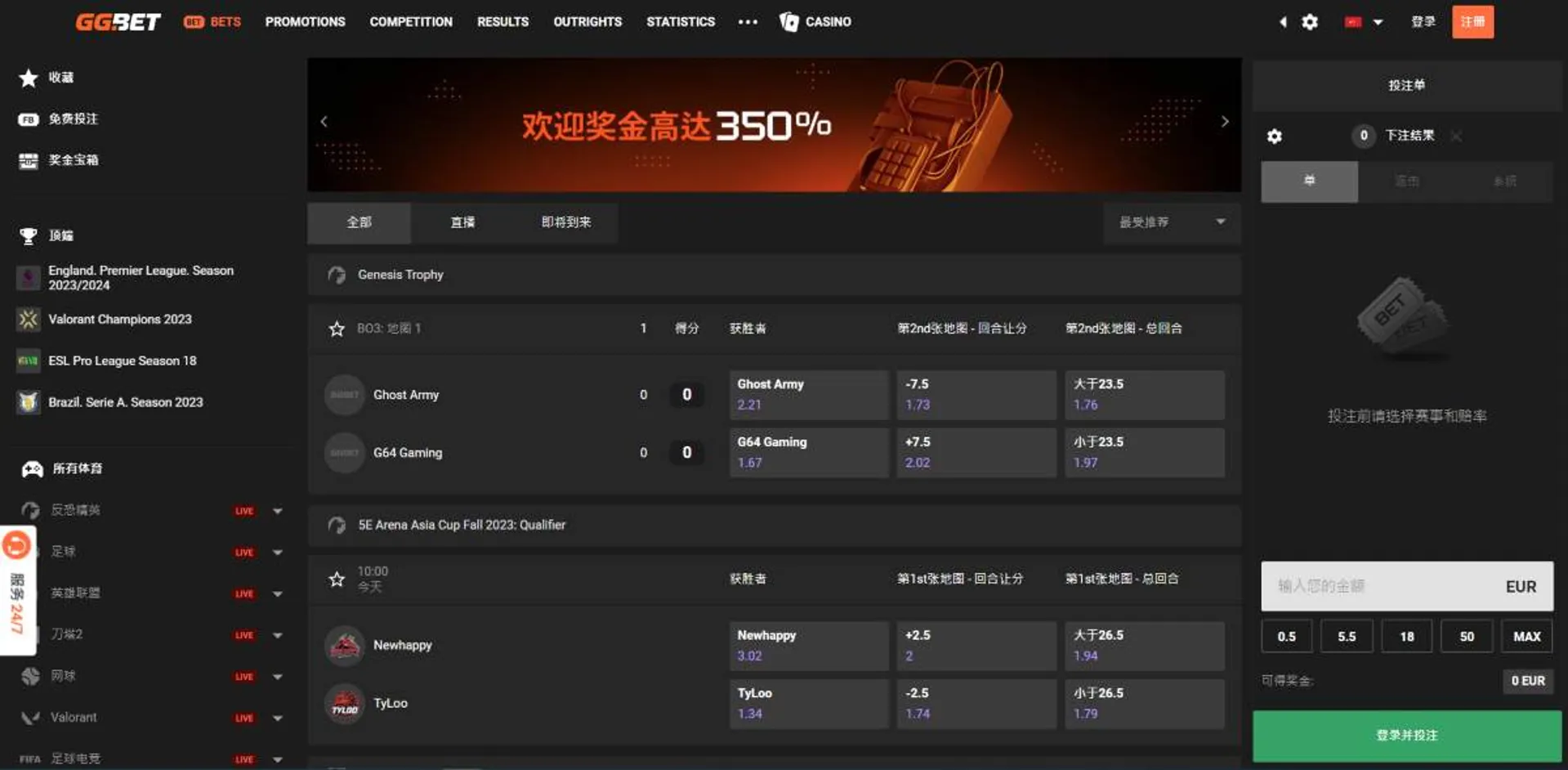Select the 直播 live tab
The image size is (1568, 770).
(x=462, y=223)
